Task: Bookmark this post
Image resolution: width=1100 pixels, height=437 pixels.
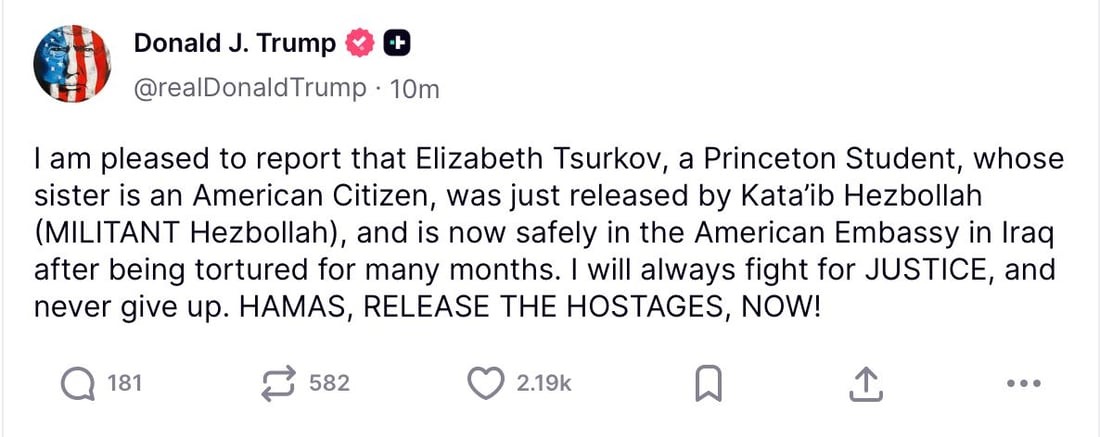Action: click(x=709, y=383)
